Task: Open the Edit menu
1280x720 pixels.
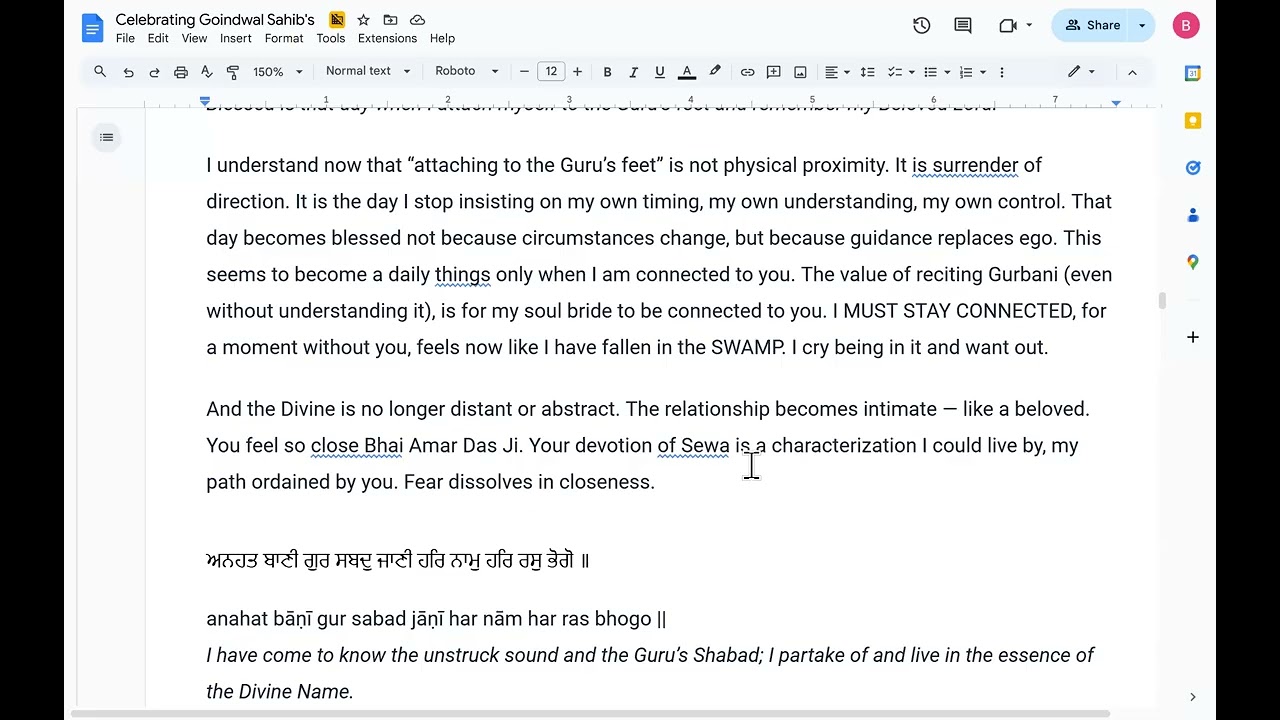Action: click(158, 38)
